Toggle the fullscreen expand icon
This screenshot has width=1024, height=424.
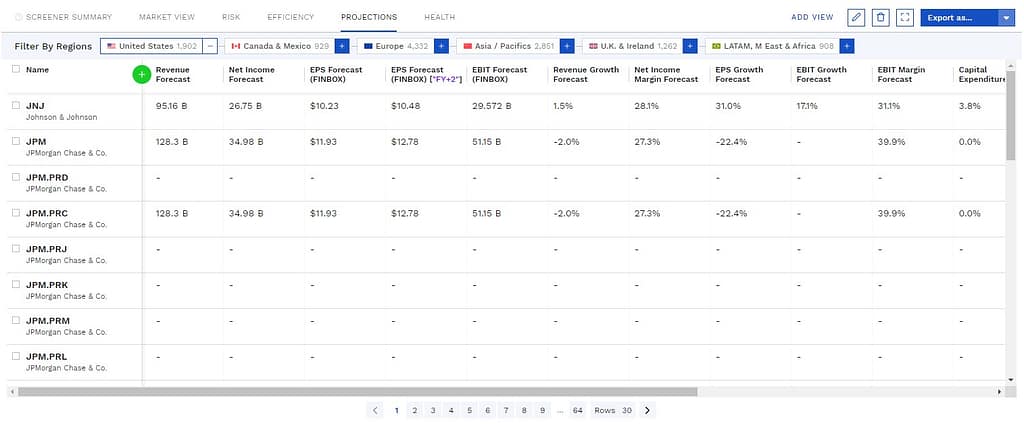904,18
